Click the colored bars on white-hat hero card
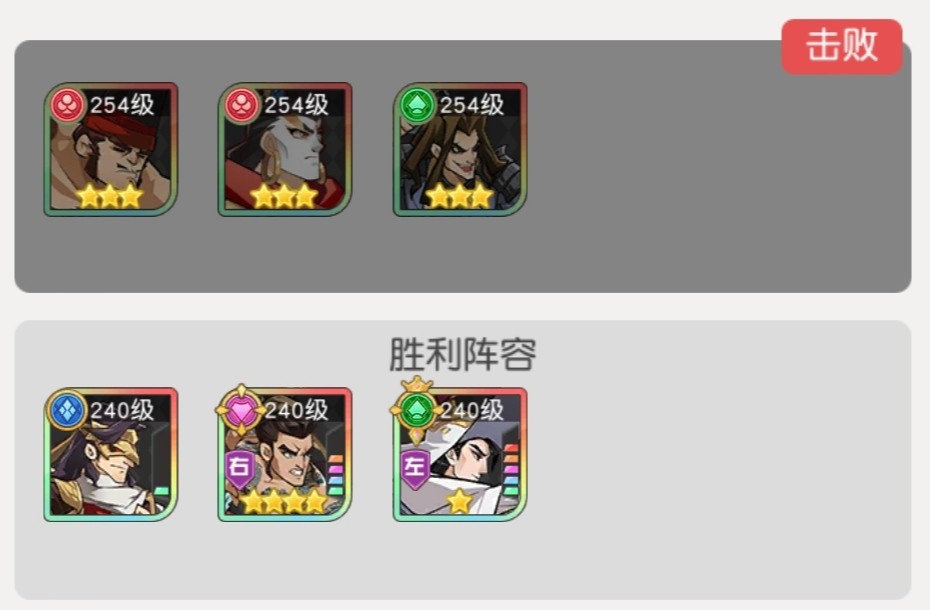Image resolution: width=930 pixels, height=610 pixels. tap(511, 469)
